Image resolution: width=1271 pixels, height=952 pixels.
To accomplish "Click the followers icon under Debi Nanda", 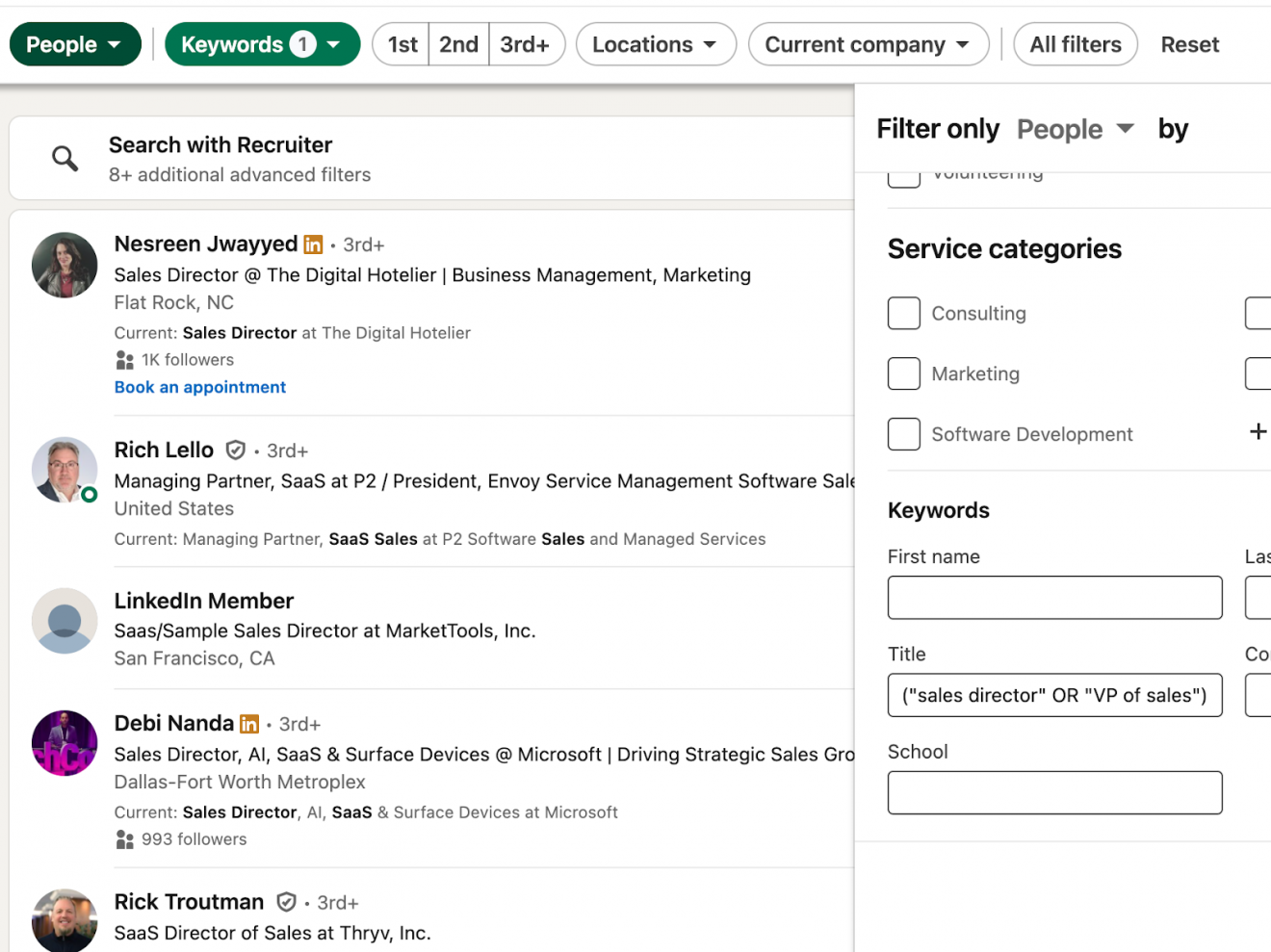I will coord(124,839).
